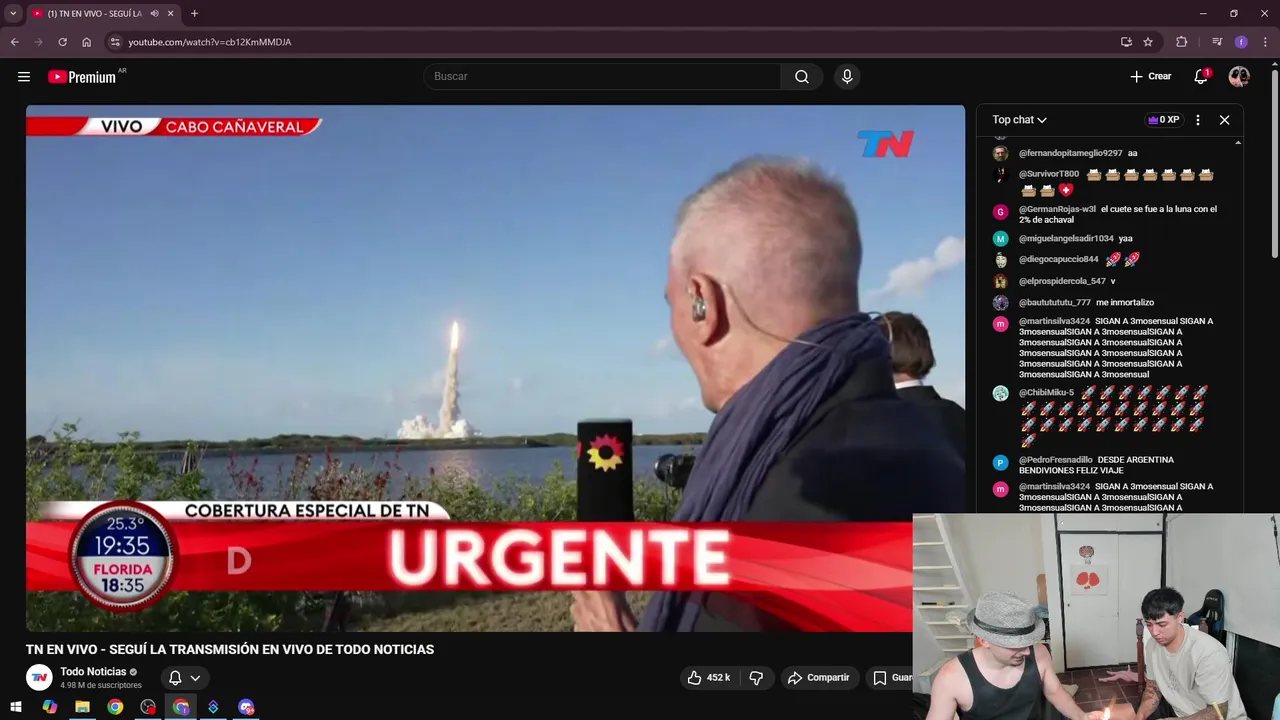Open Chrome profile avatar

coord(1241,42)
